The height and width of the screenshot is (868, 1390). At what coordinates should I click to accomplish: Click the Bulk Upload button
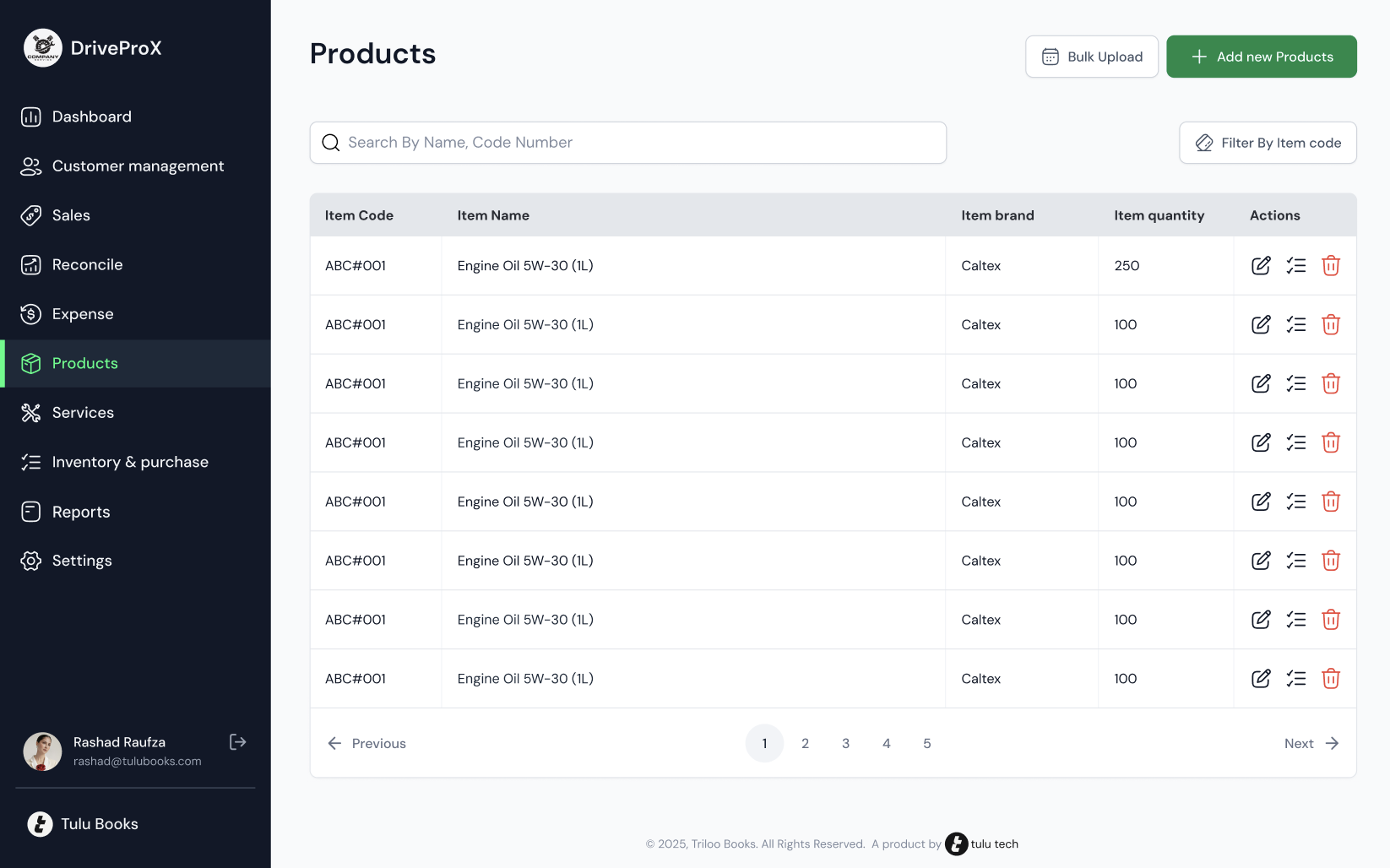[1091, 56]
